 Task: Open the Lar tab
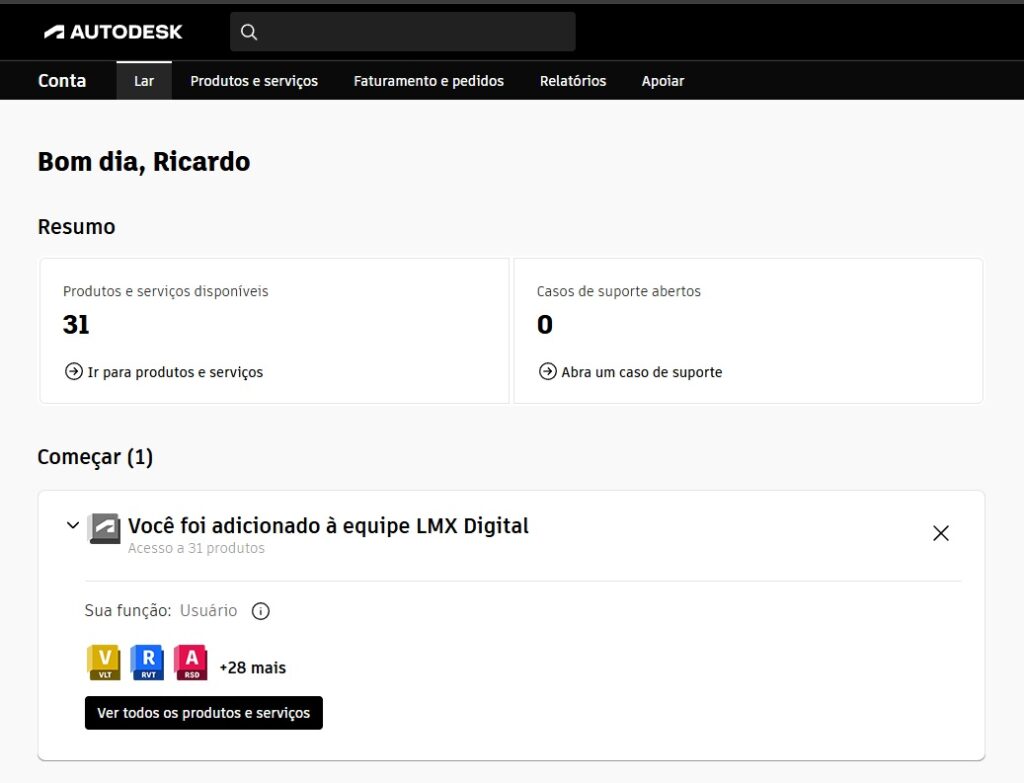[144, 81]
